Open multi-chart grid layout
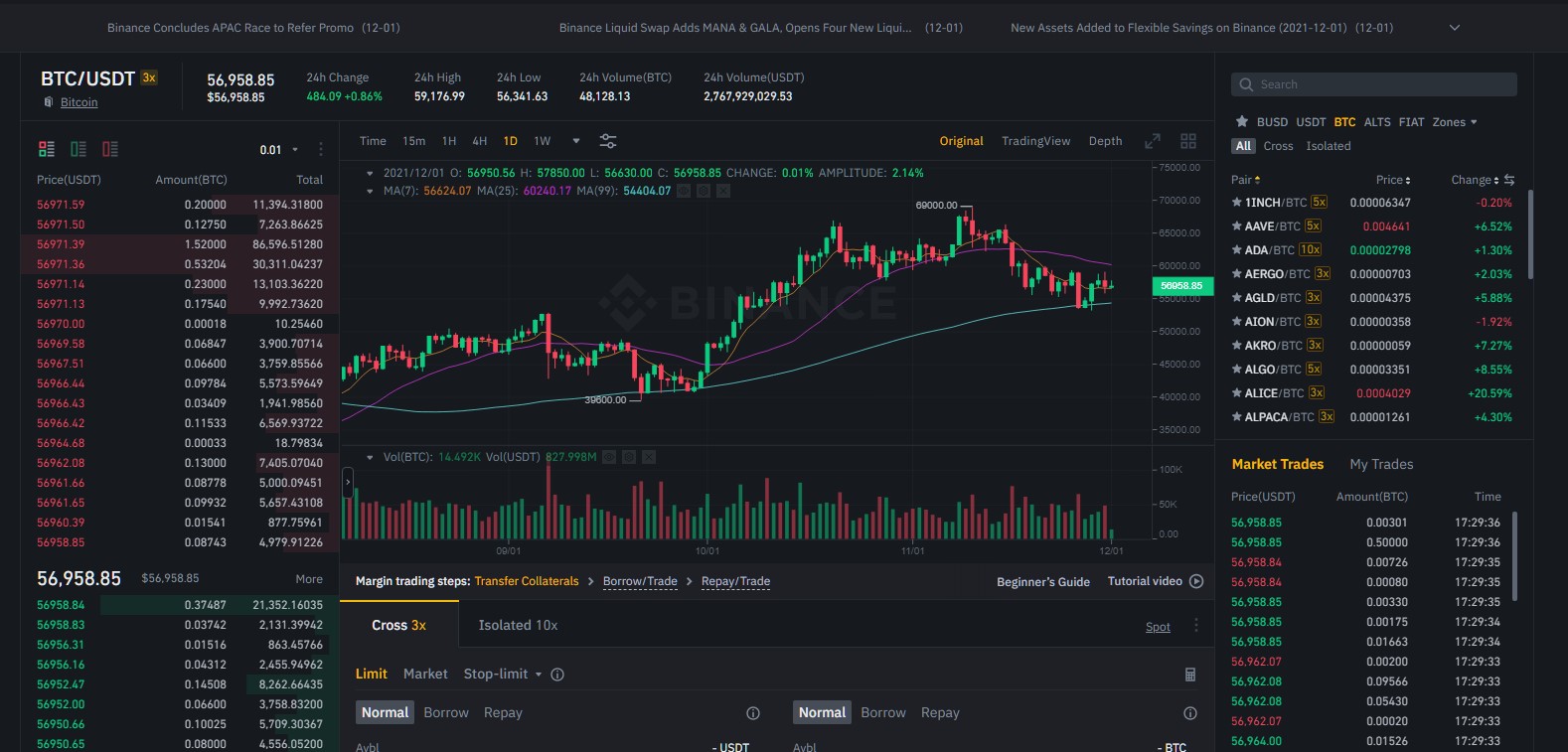Image resolution: width=1568 pixels, height=752 pixels. (x=1188, y=141)
